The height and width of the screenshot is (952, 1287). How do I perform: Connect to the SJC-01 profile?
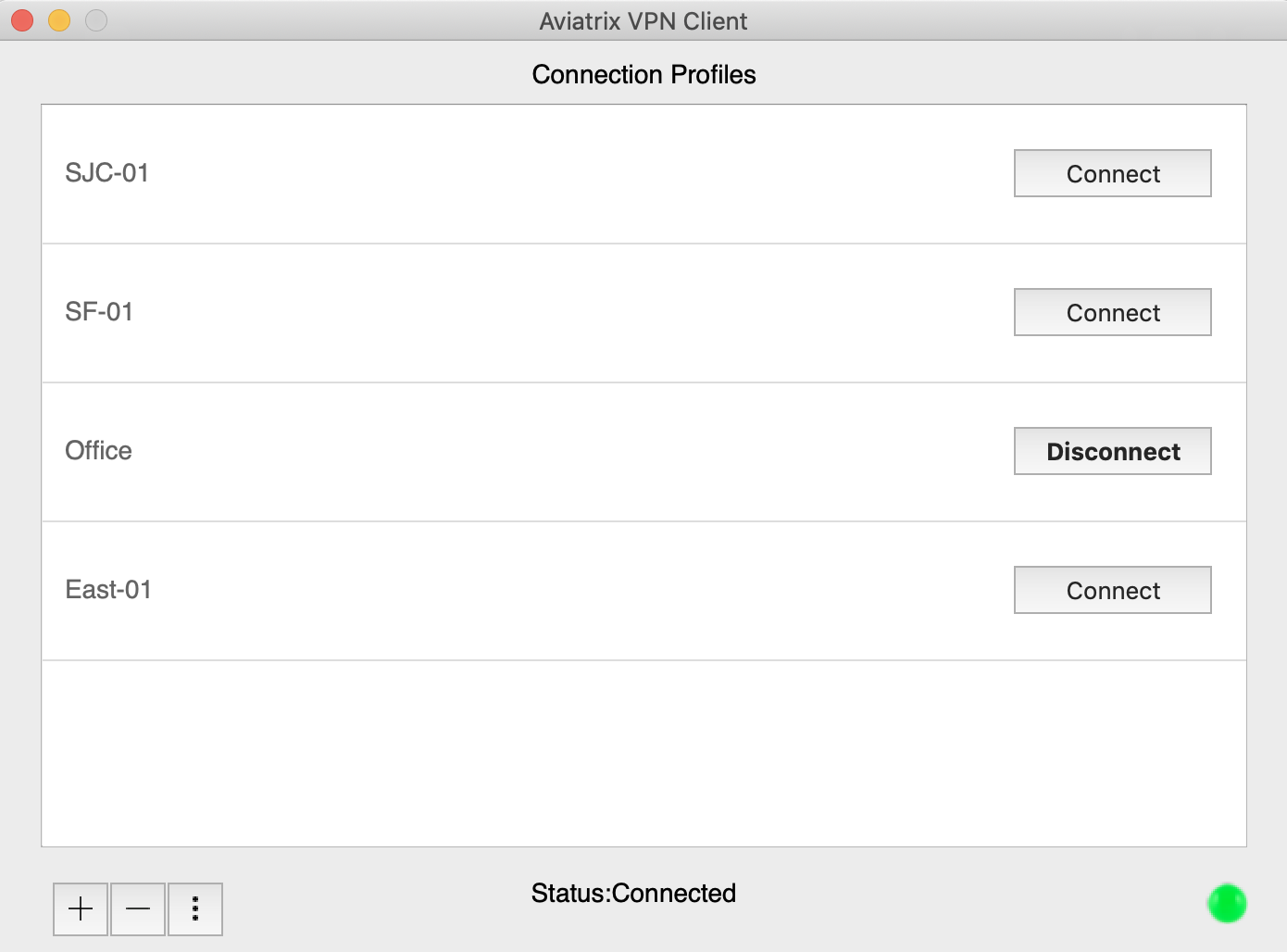[1112, 174]
